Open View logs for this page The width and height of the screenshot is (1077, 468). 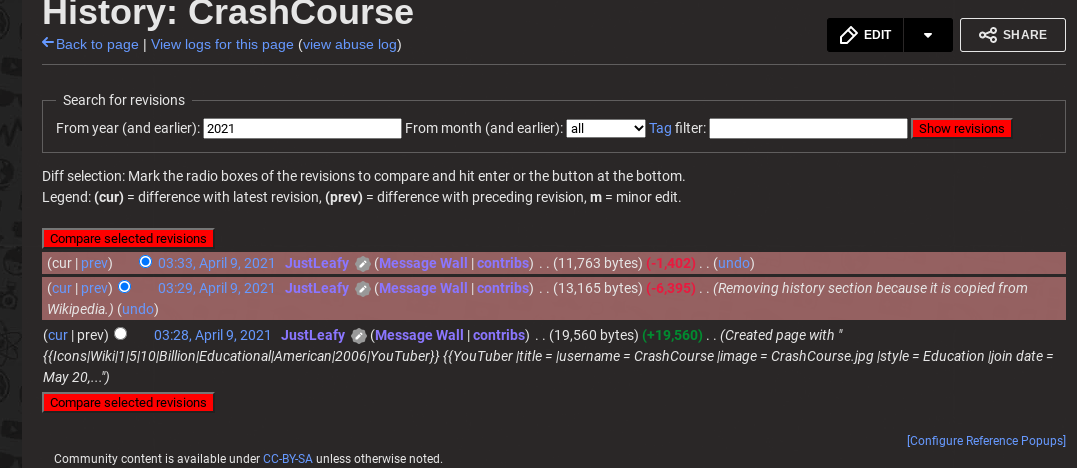point(222,45)
